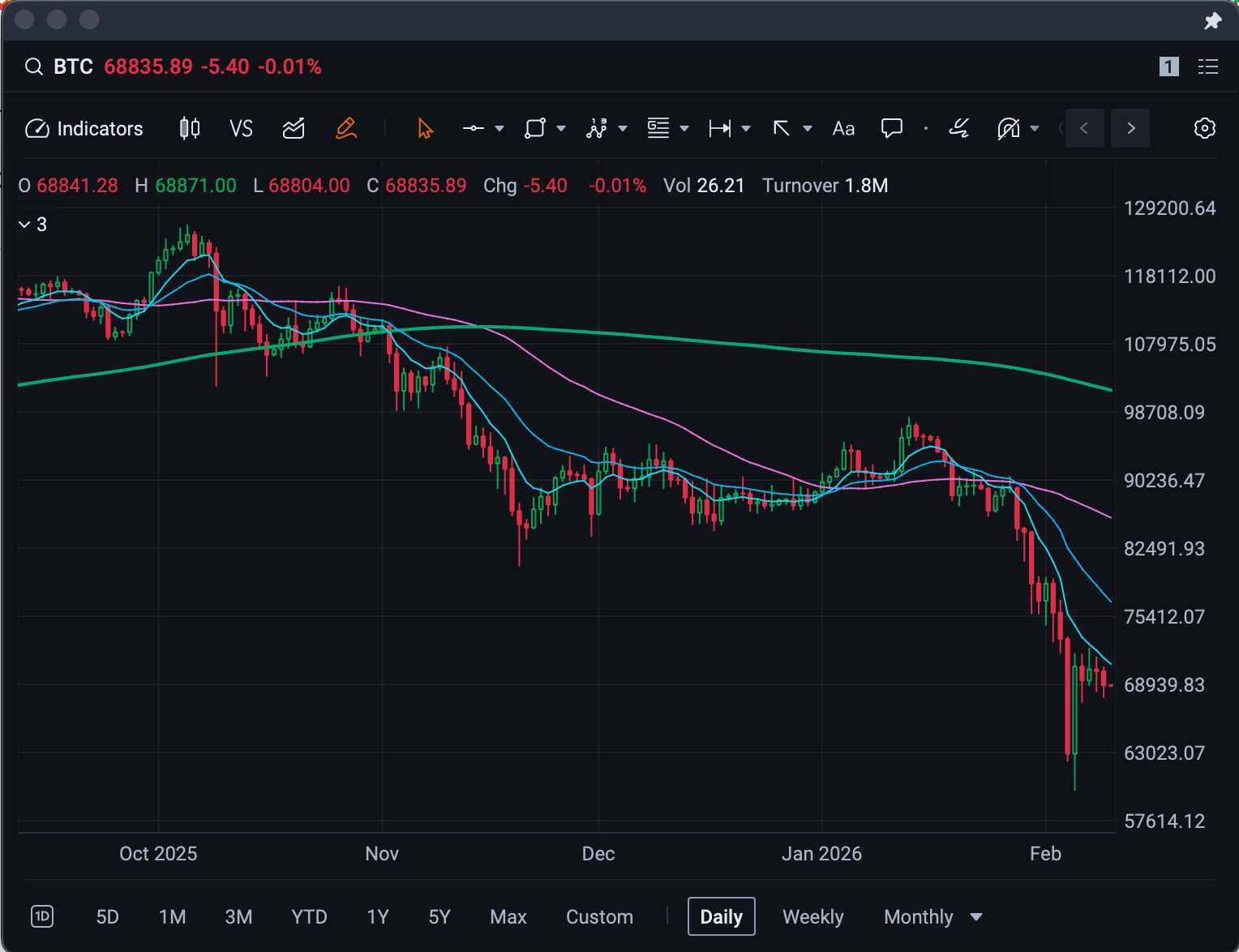
Task: Expand the horizontal line tool dropdown arrow
Action: [499, 128]
